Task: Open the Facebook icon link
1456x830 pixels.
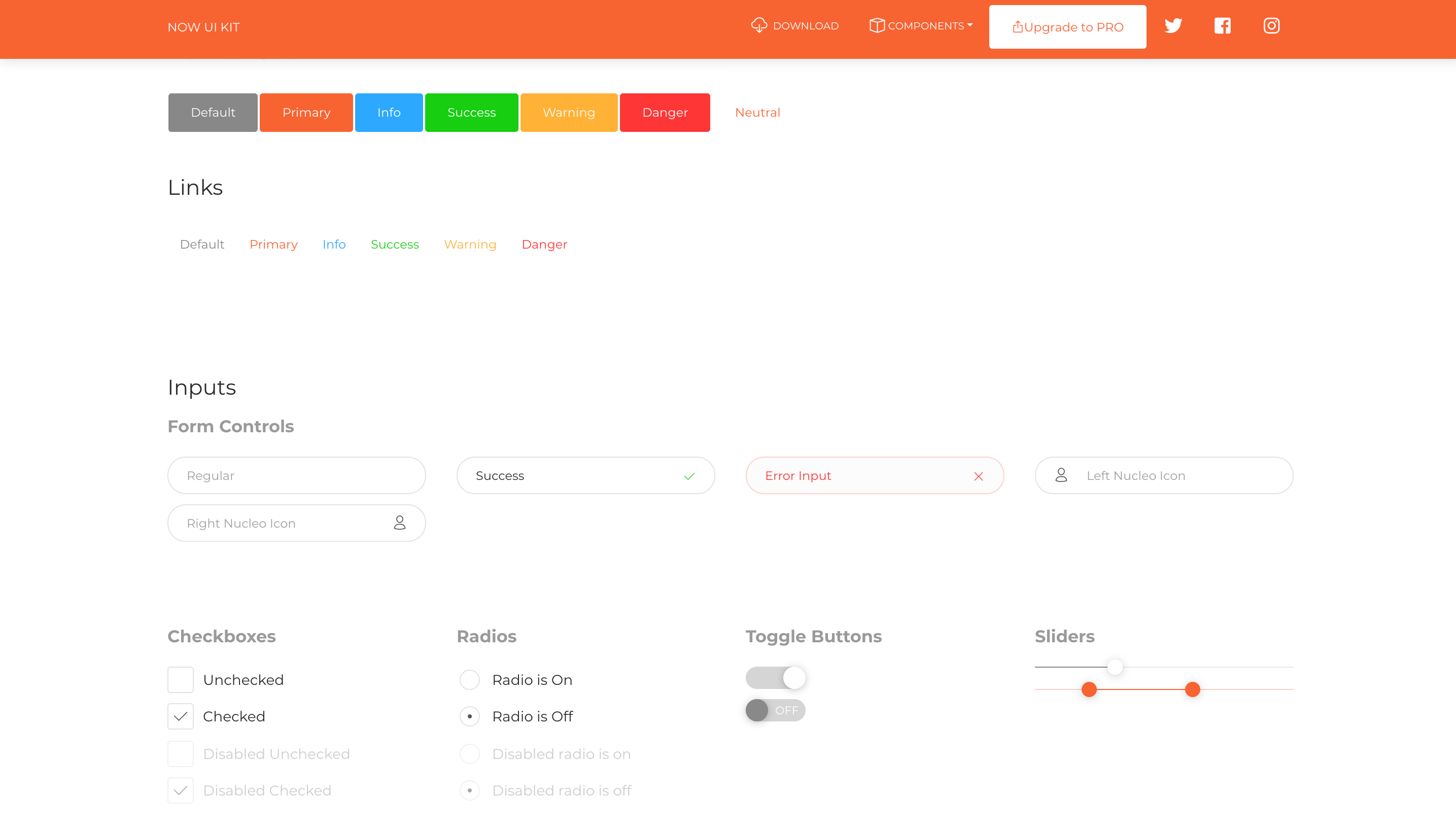Action: pos(1222,26)
